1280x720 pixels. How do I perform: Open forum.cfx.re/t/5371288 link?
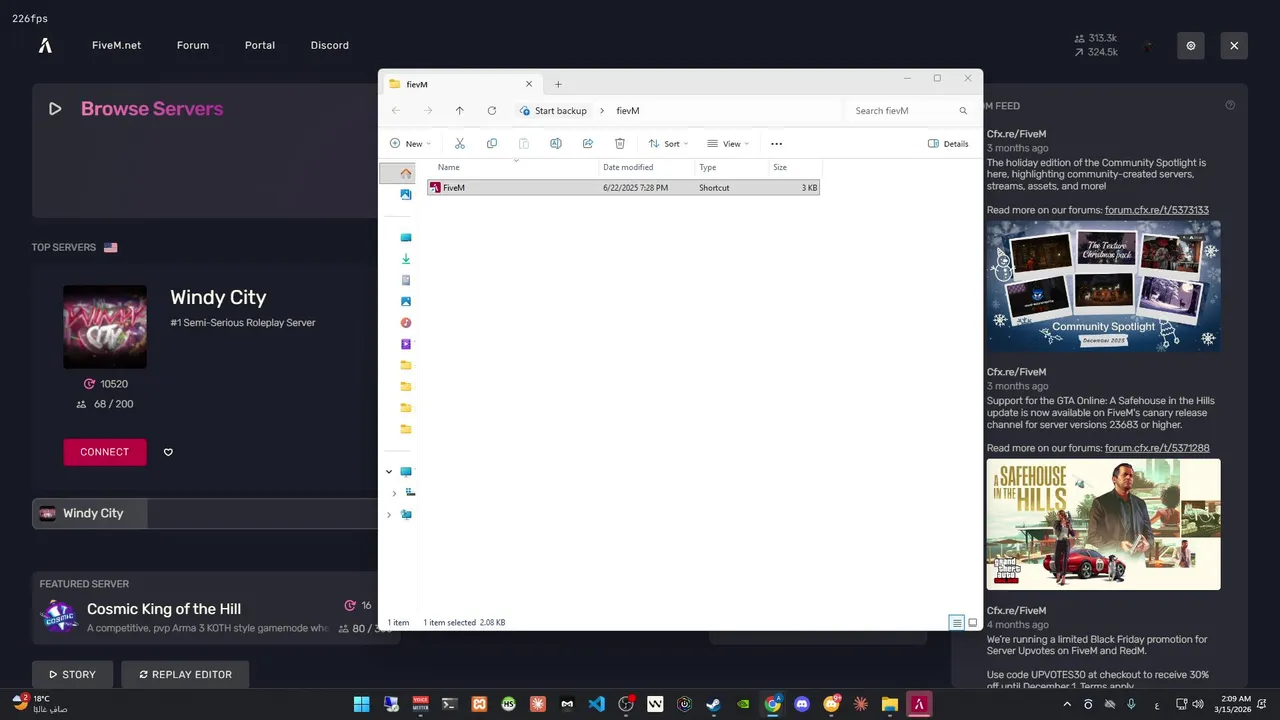(x=1157, y=448)
